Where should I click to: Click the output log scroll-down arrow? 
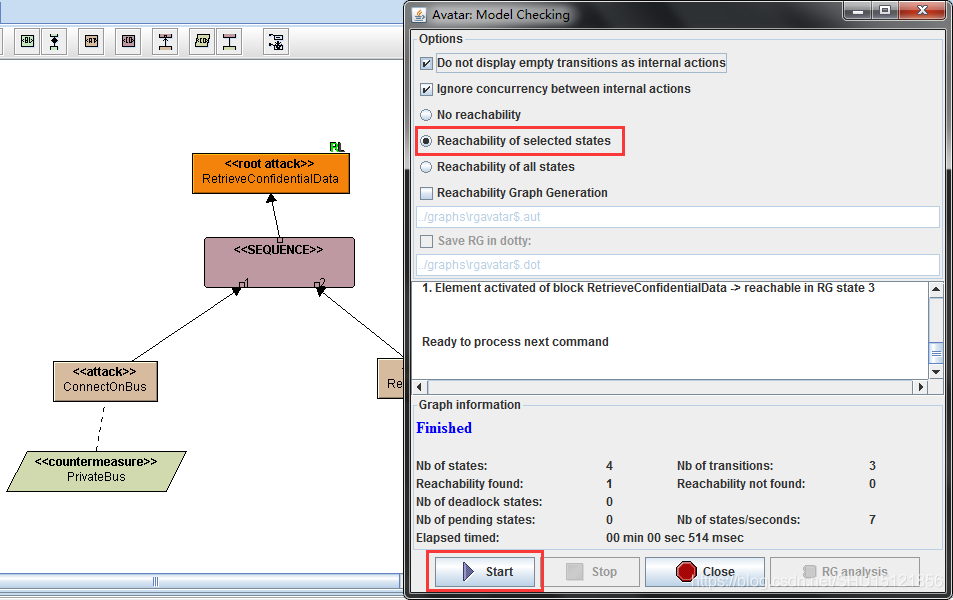[936, 371]
